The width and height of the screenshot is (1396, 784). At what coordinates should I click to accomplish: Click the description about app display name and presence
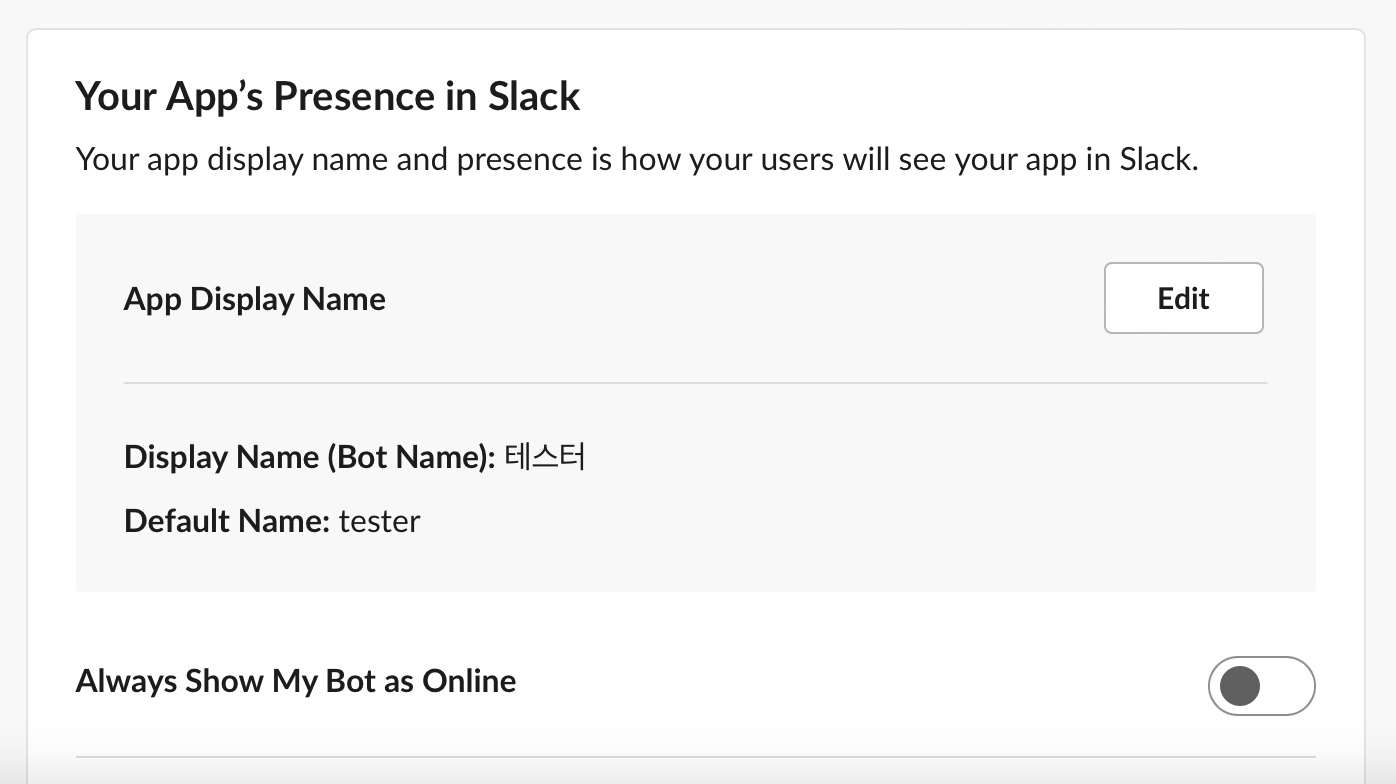pyautogui.click(x=637, y=159)
